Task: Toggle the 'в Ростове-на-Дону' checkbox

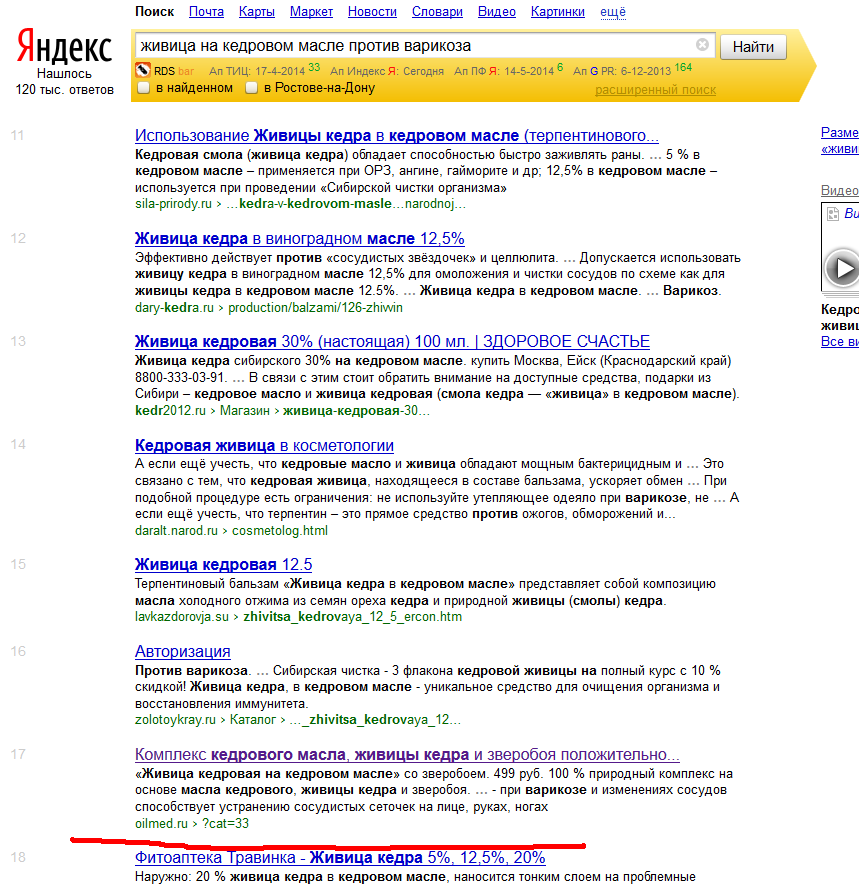Action: (x=251, y=88)
